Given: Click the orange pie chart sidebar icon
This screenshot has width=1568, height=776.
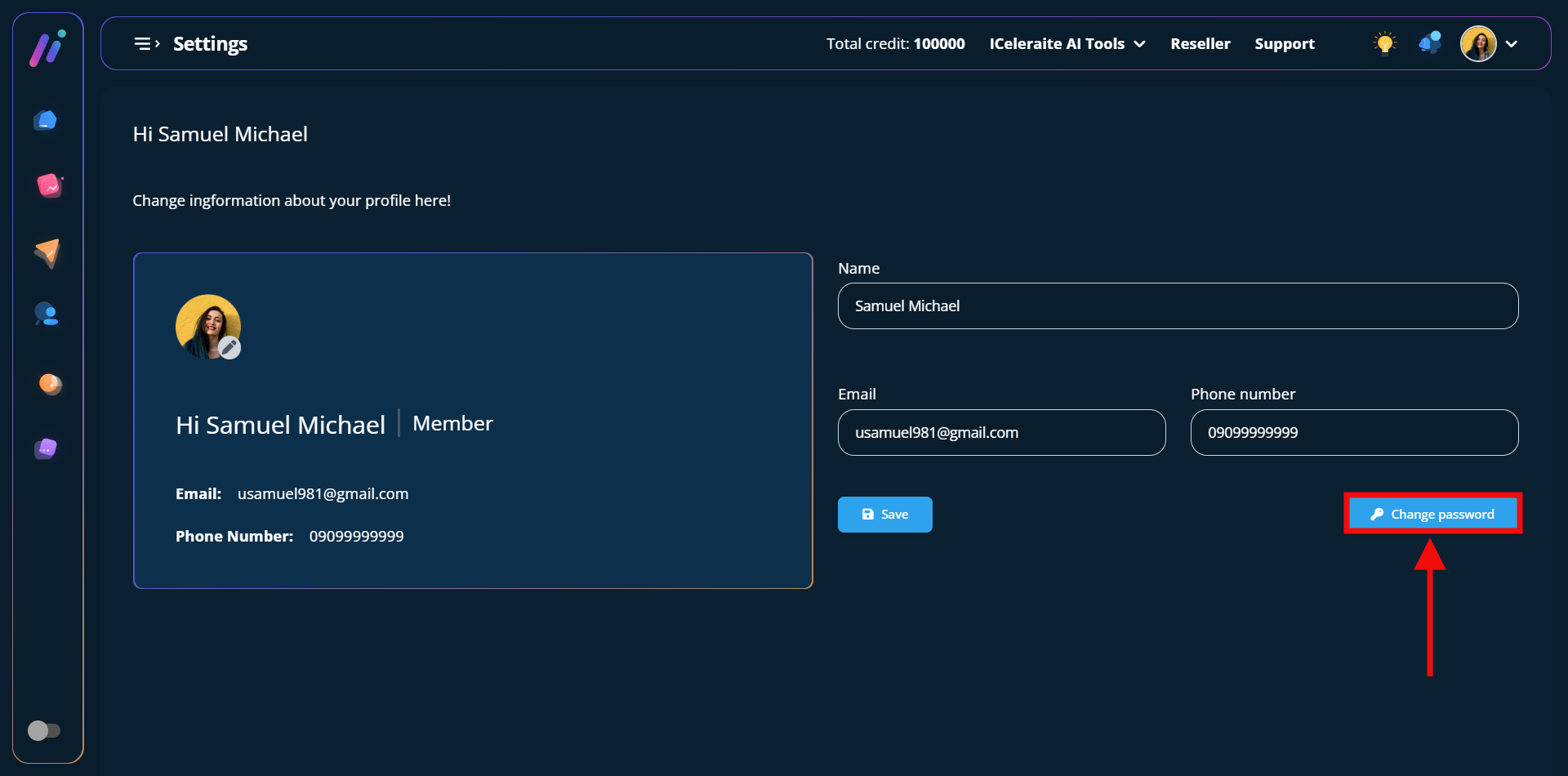Looking at the screenshot, I should point(50,383).
